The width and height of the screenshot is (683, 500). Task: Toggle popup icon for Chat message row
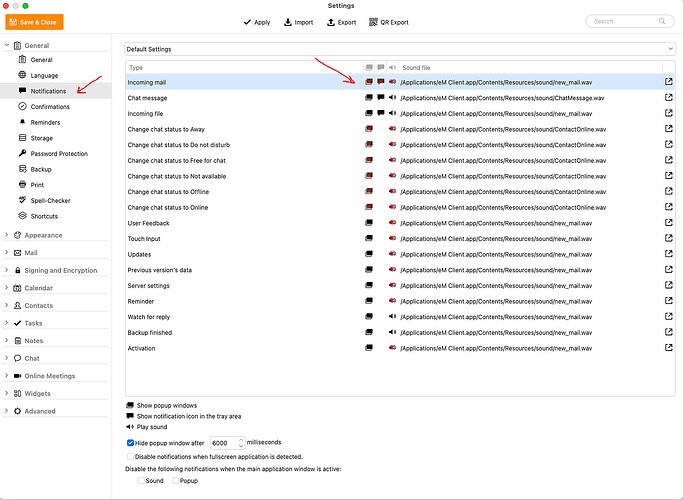[x=369, y=98]
